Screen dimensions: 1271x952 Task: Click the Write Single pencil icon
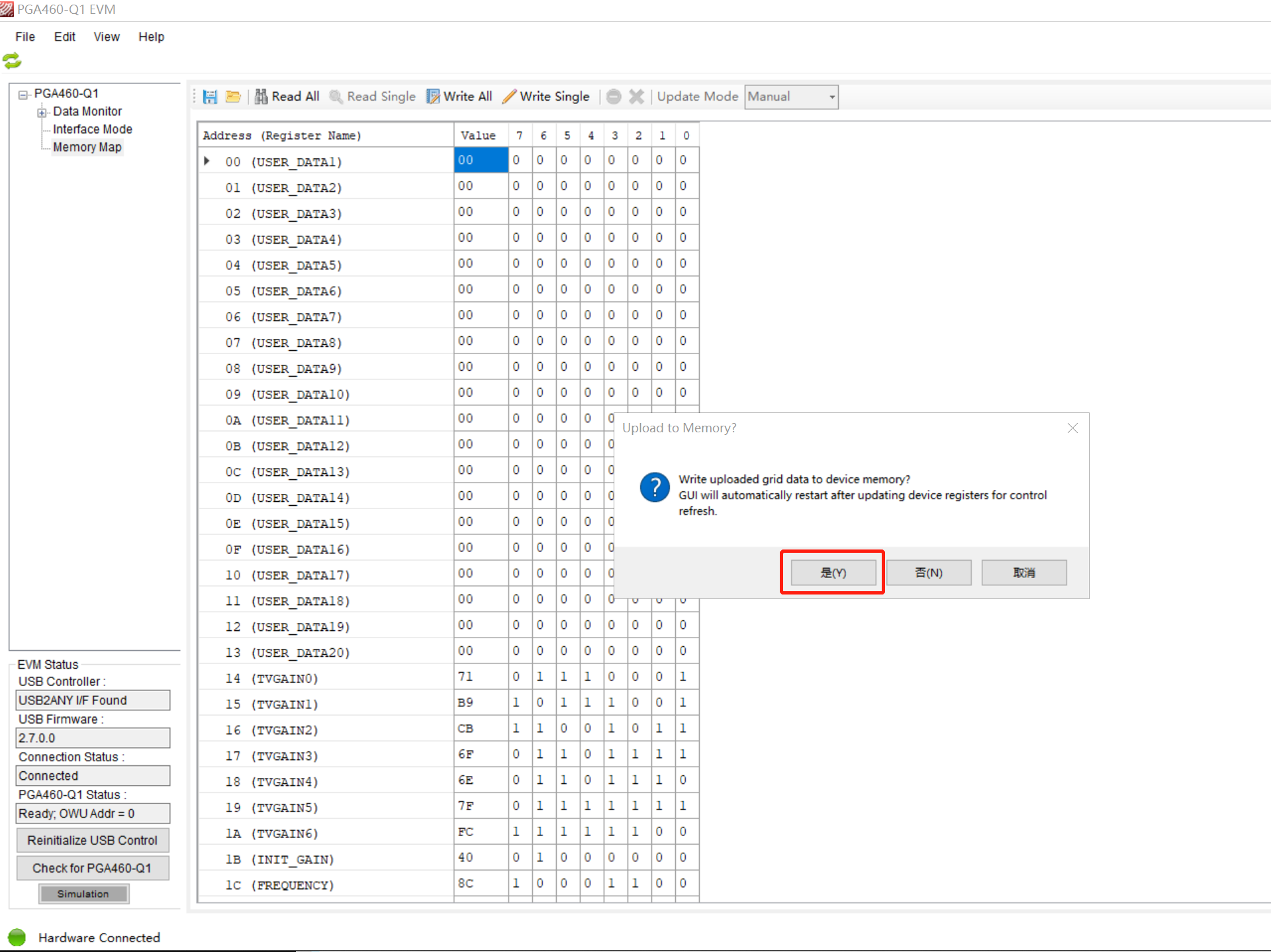click(x=508, y=96)
